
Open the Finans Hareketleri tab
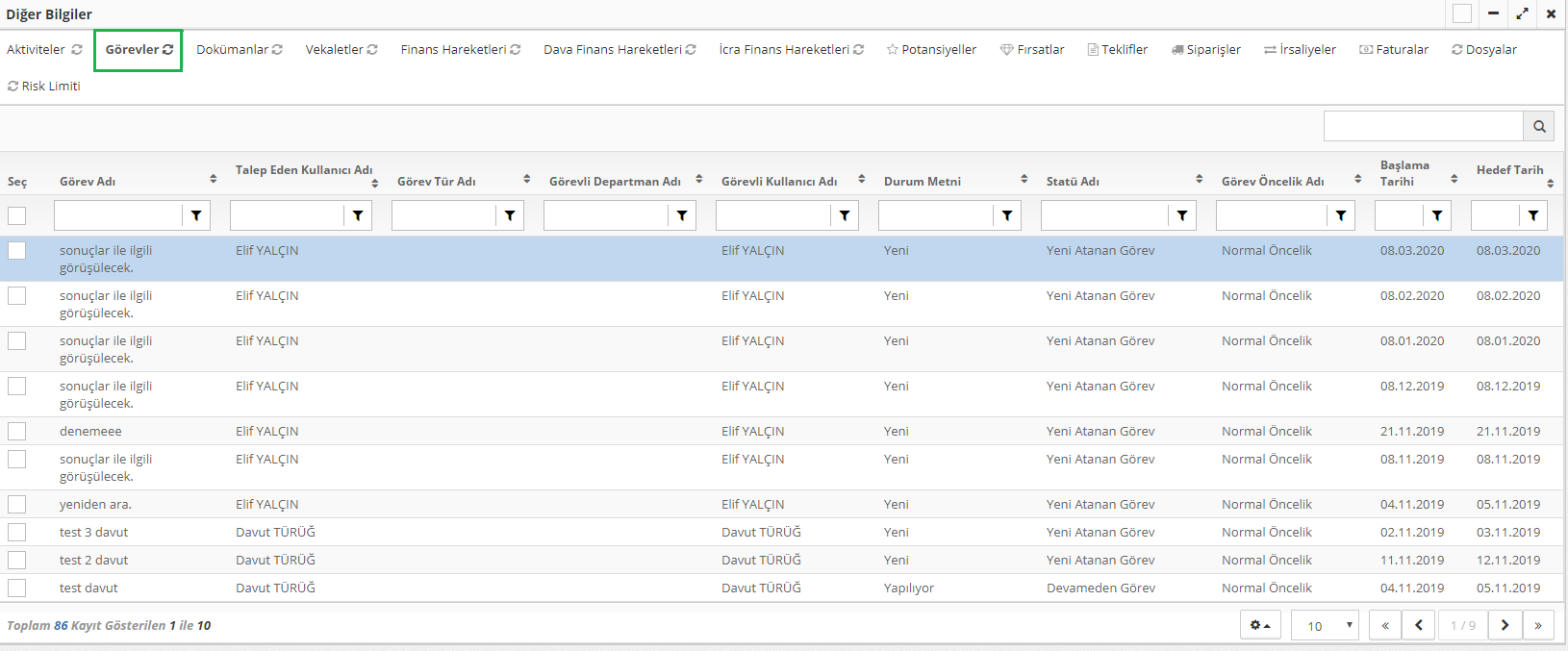pos(460,49)
